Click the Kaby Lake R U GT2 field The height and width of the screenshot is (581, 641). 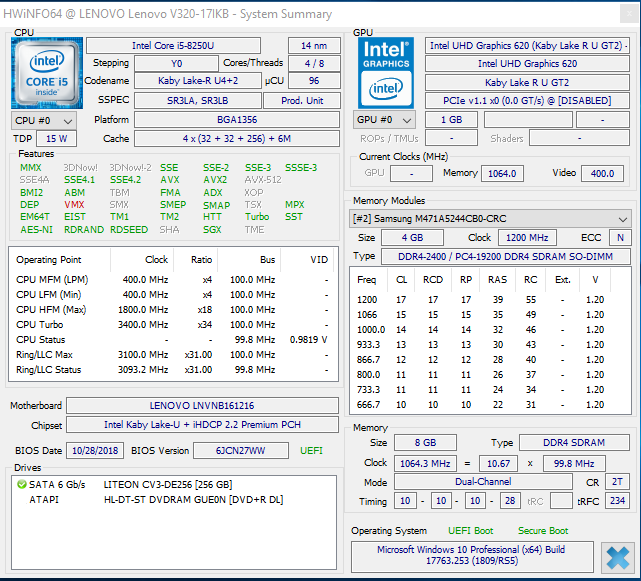tap(527, 82)
